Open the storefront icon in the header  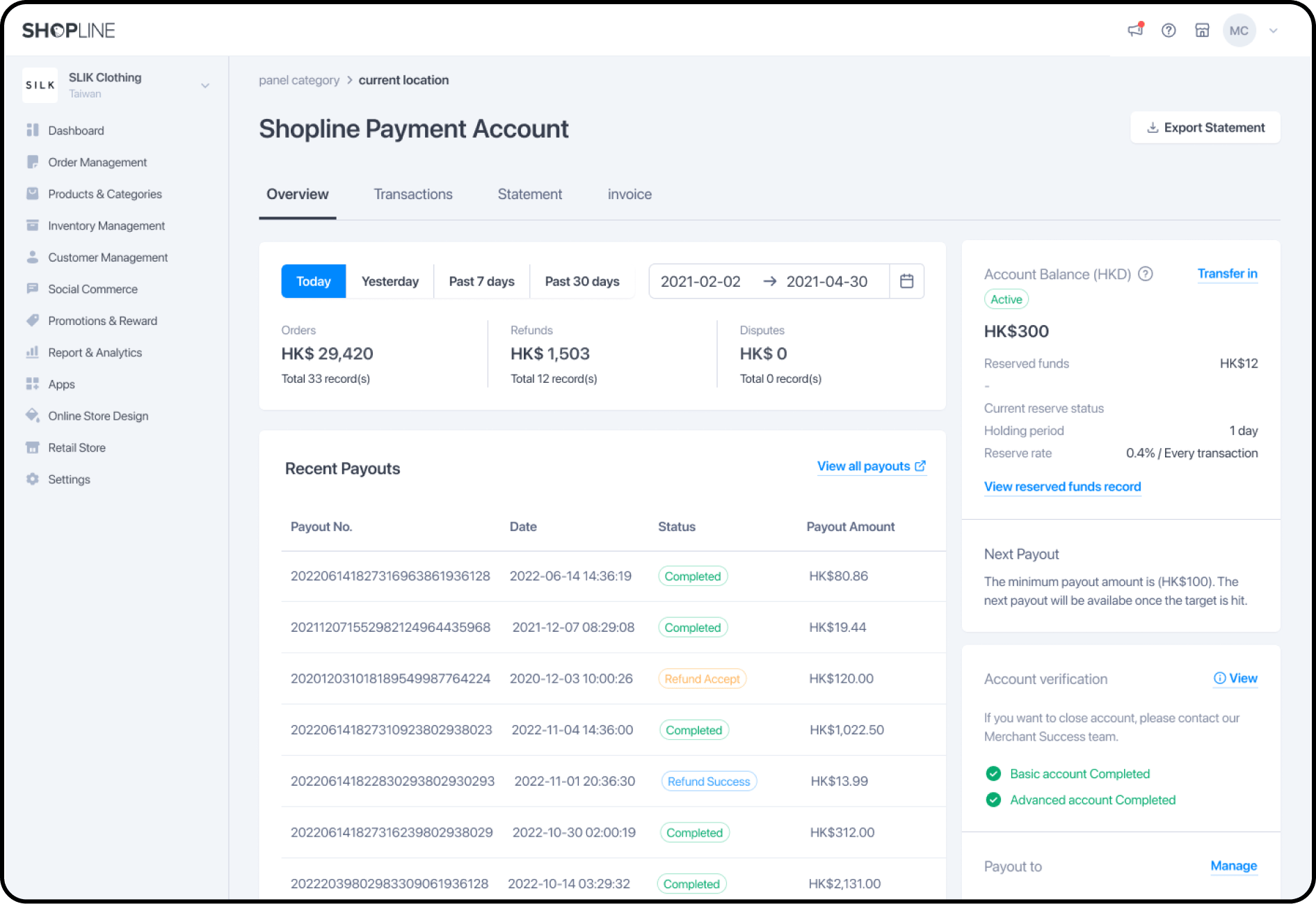(1202, 30)
